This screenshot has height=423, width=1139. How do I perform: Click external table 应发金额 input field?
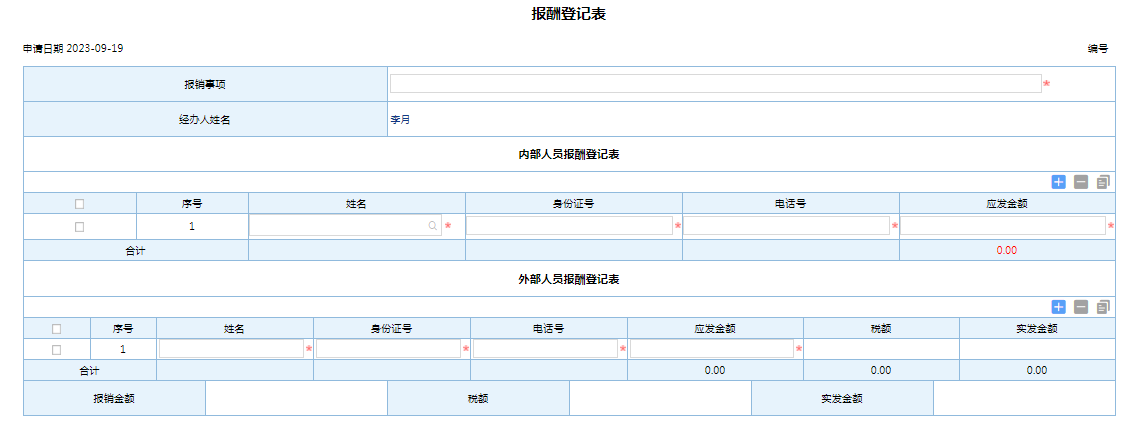[x=712, y=349]
